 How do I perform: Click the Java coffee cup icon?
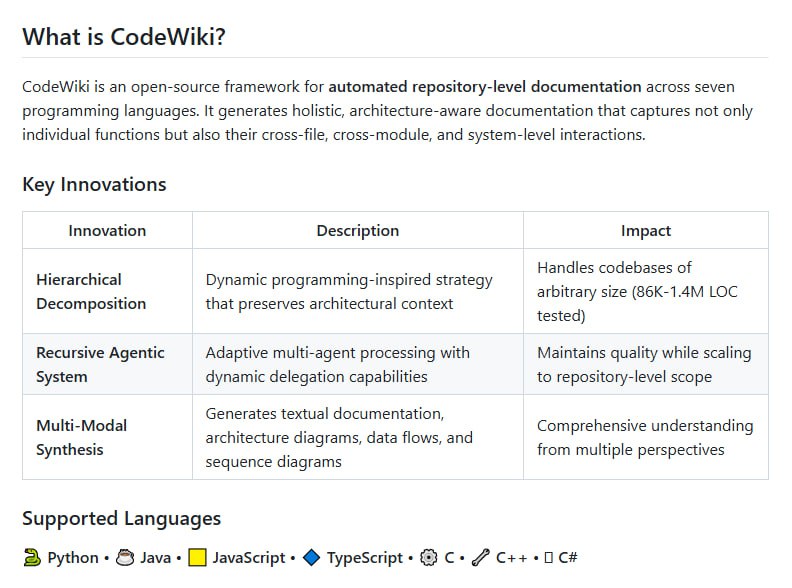point(125,557)
